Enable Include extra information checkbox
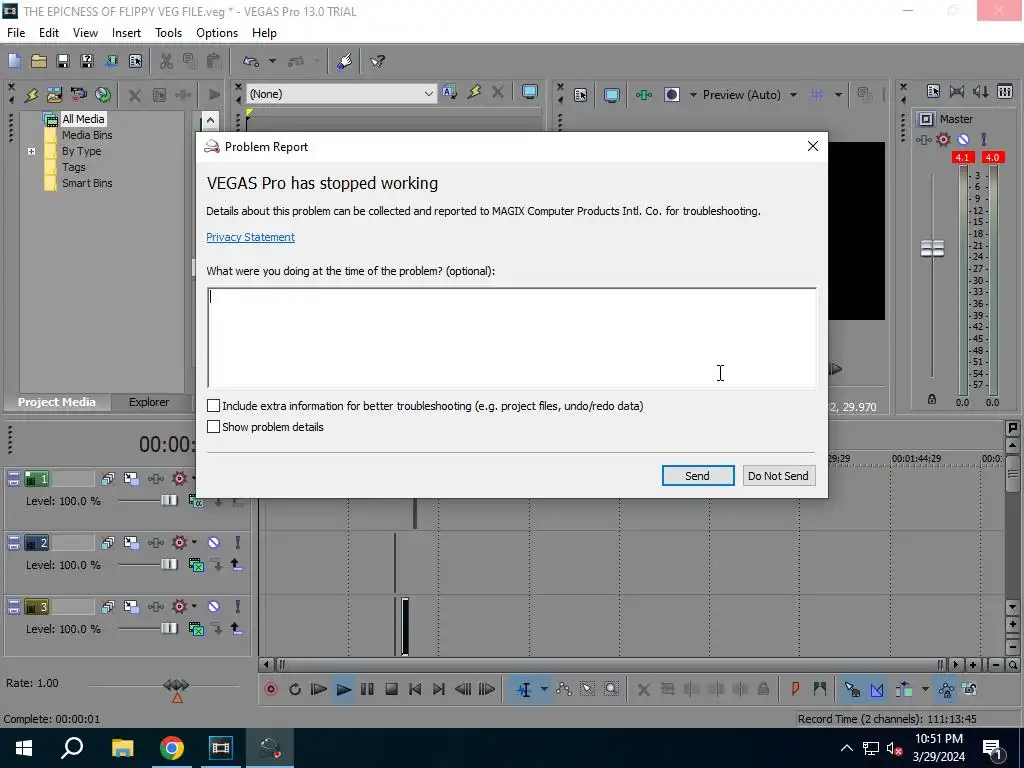The width and height of the screenshot is (1024, 768). click(214, 406)
